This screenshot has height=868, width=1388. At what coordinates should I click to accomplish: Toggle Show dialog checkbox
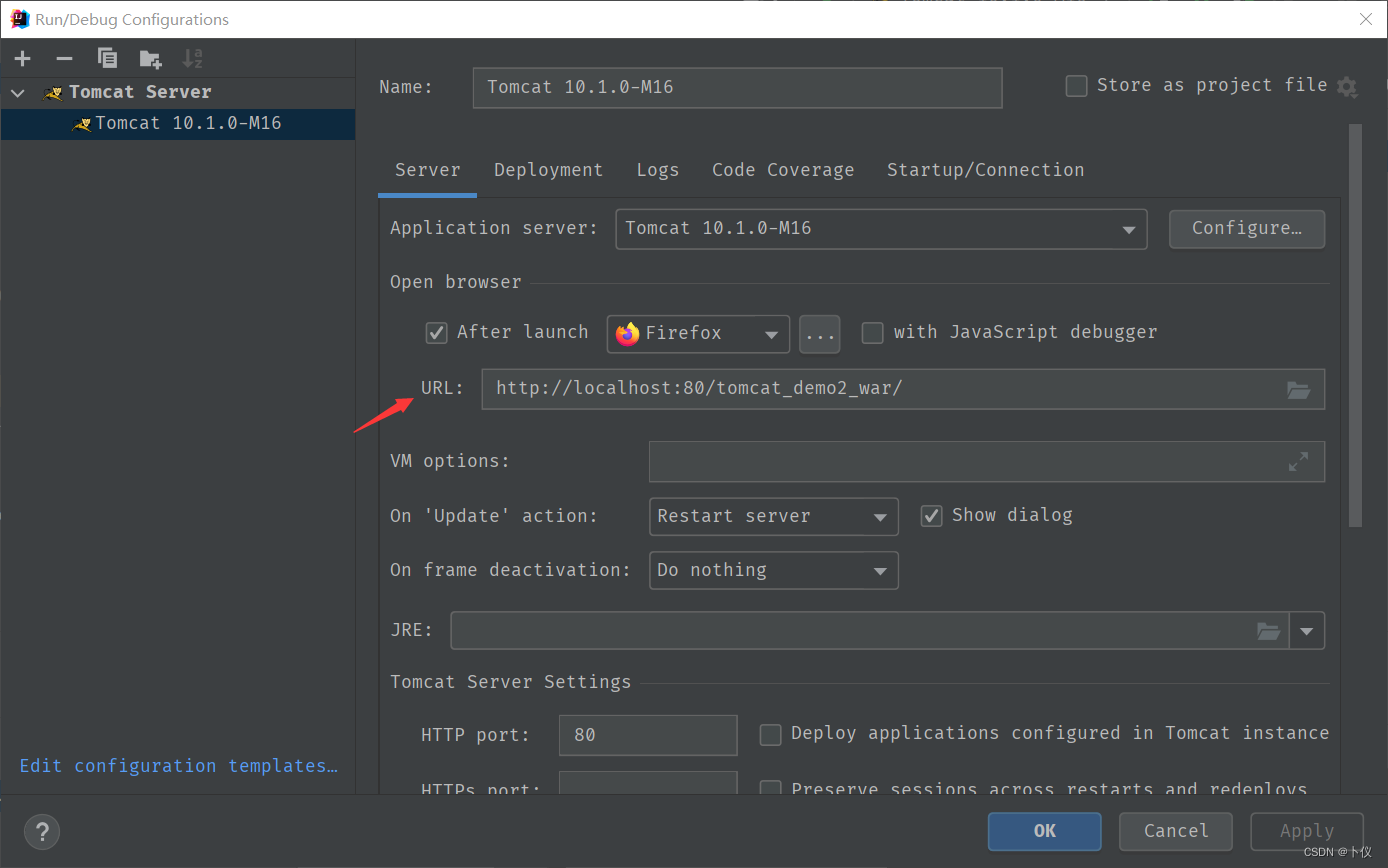(x=931, y=516)
